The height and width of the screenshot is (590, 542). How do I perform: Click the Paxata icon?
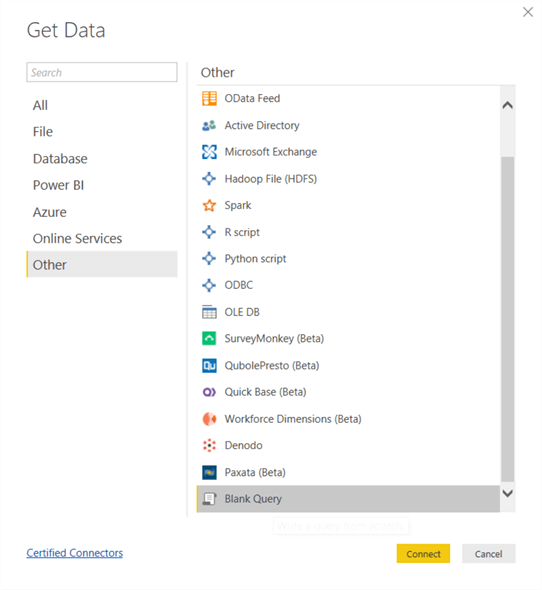pos(209,472)
